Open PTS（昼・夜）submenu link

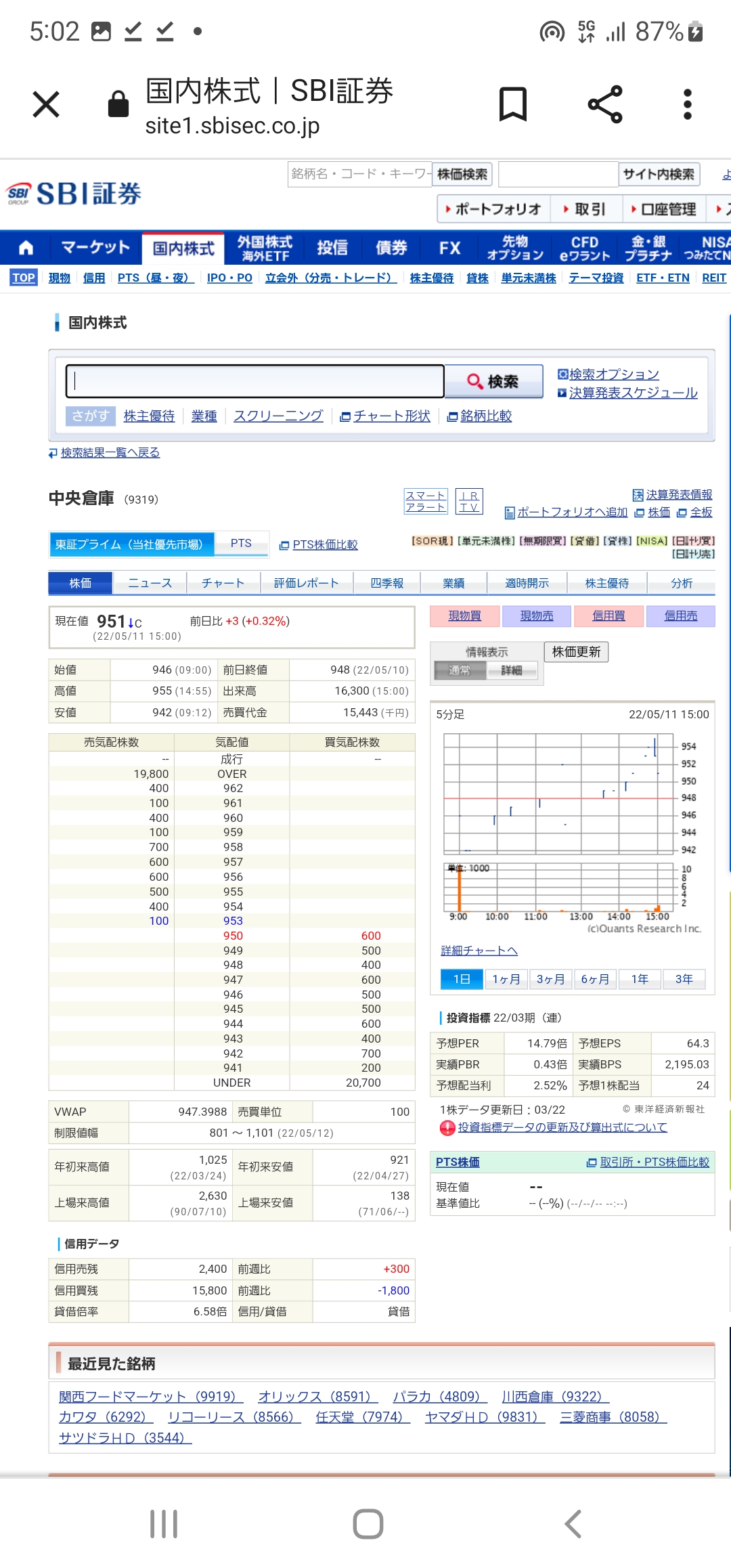click(x=156, y=278)
